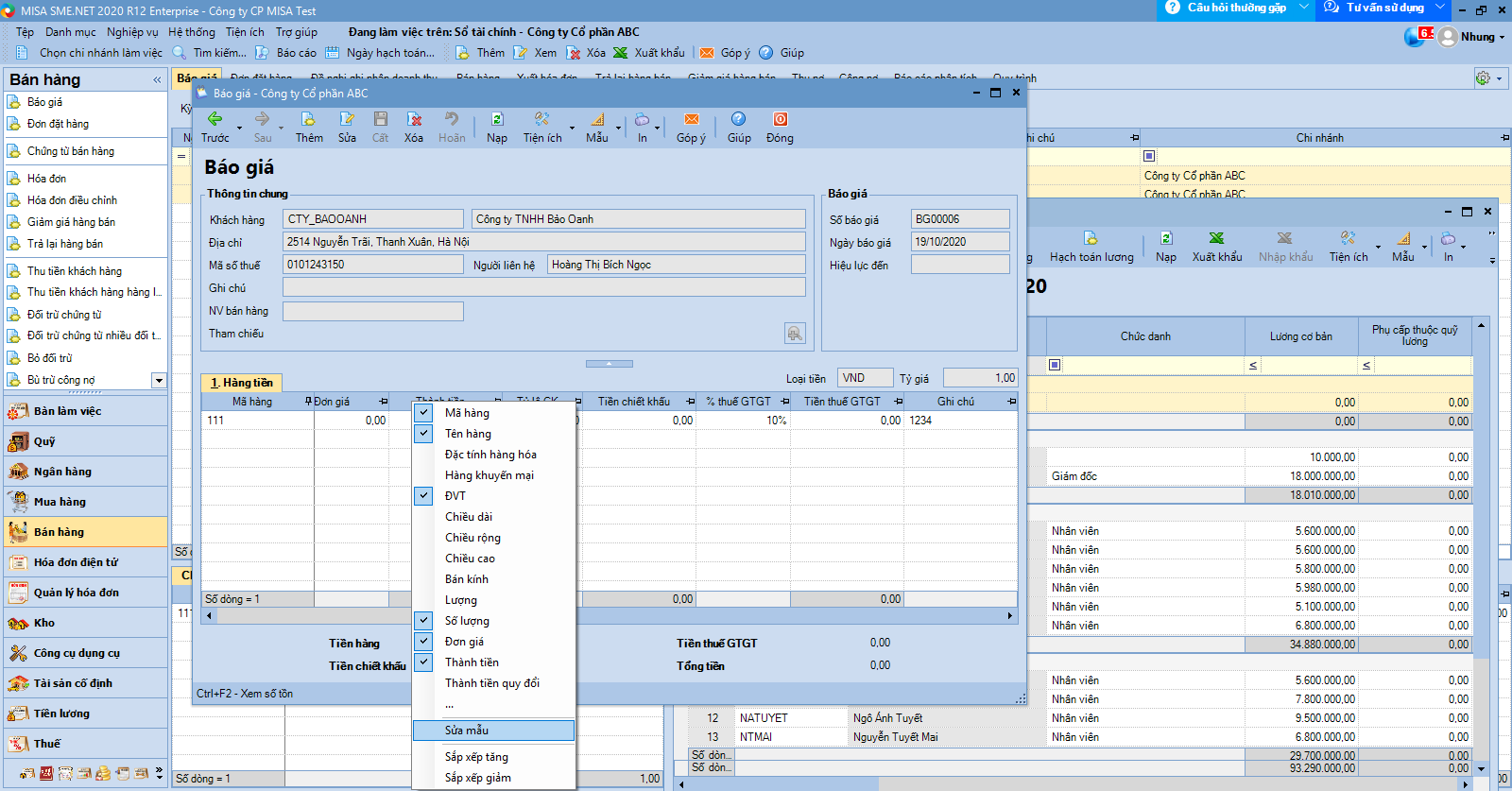Select Sửa mẫu in context menu
The height and width of the screenshot is (791, 1512).
(x=494, y=731)
